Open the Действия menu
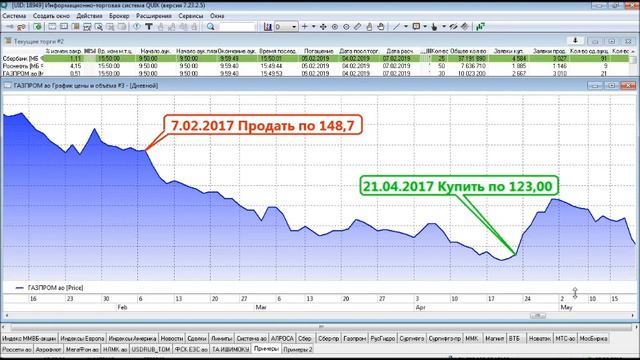This screenshot has height=360, width=640. point(89,16)
